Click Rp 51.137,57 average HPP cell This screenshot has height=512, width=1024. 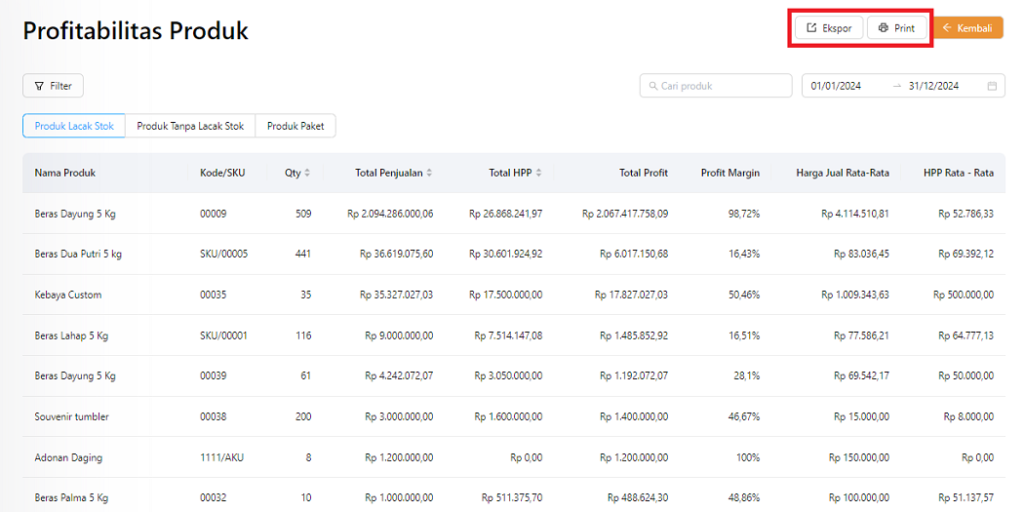click(967, 498)
